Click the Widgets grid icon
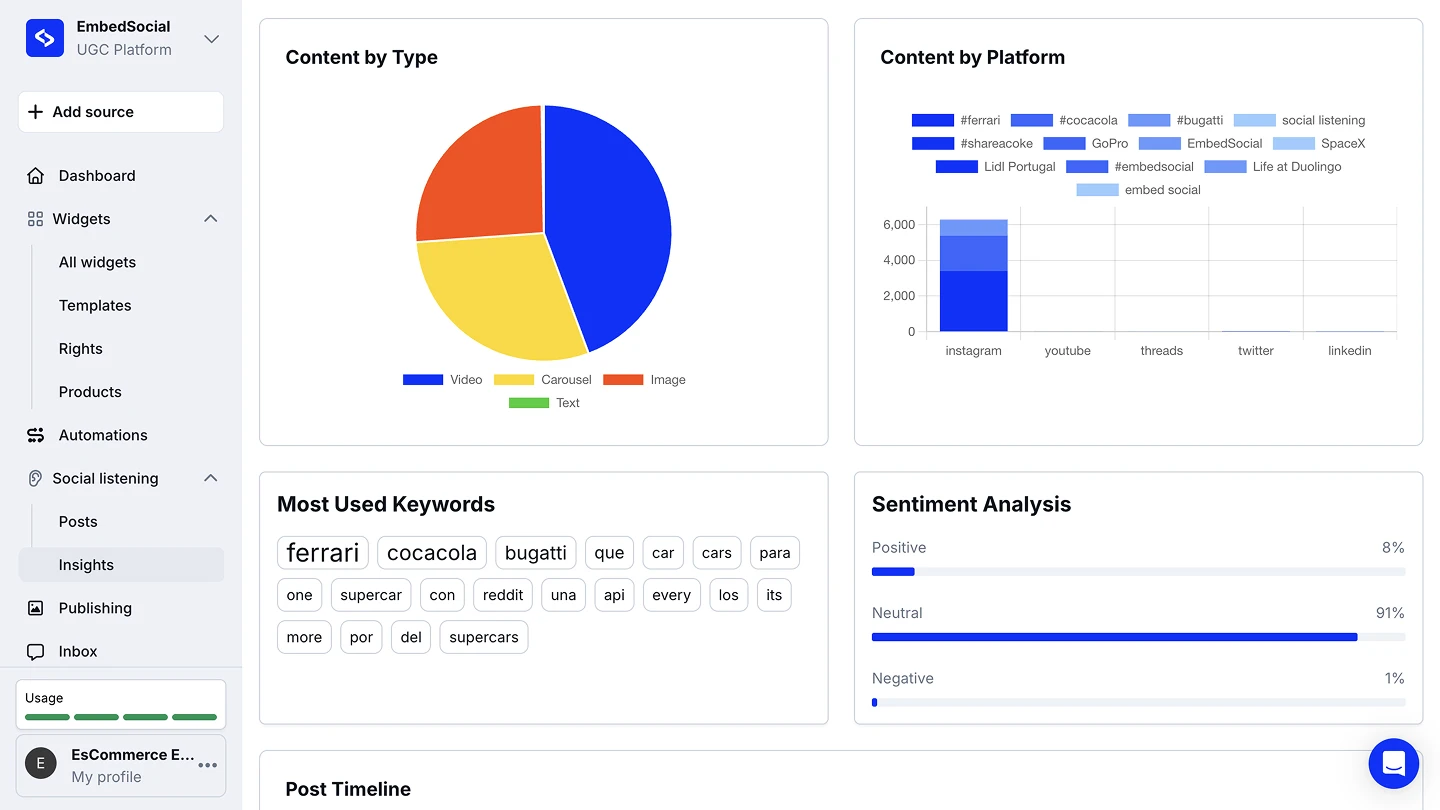This screenshot has height=810, width=1440. [x=36, y=219]
